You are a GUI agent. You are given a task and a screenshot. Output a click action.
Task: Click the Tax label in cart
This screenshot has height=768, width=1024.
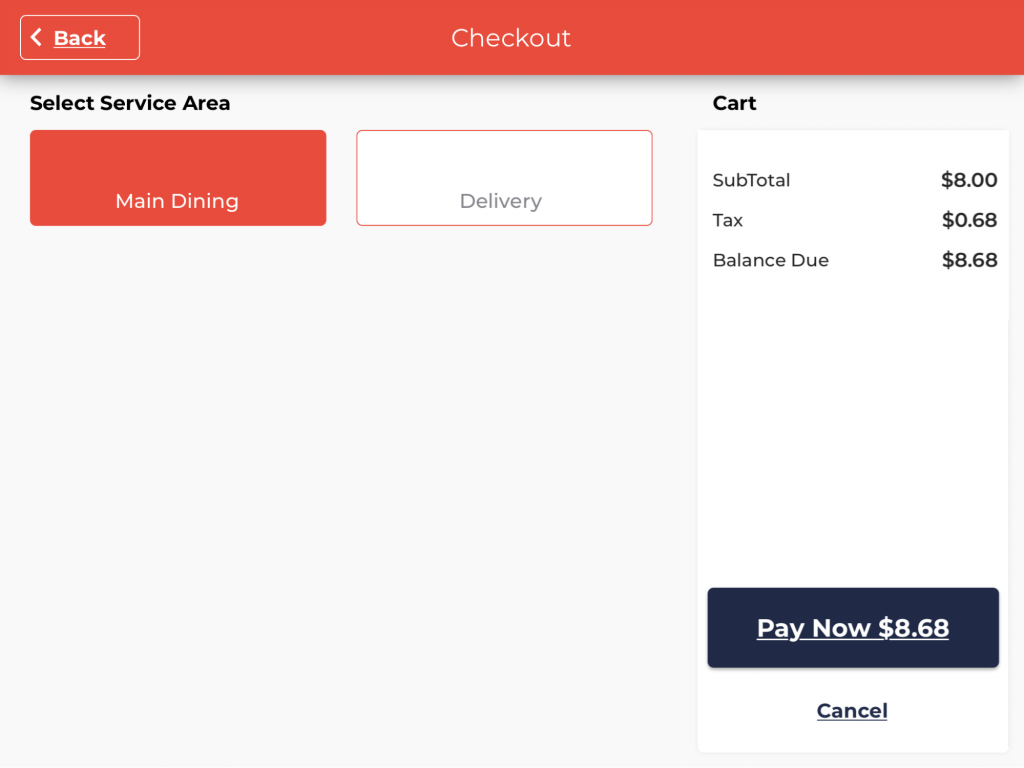point(728,220)
